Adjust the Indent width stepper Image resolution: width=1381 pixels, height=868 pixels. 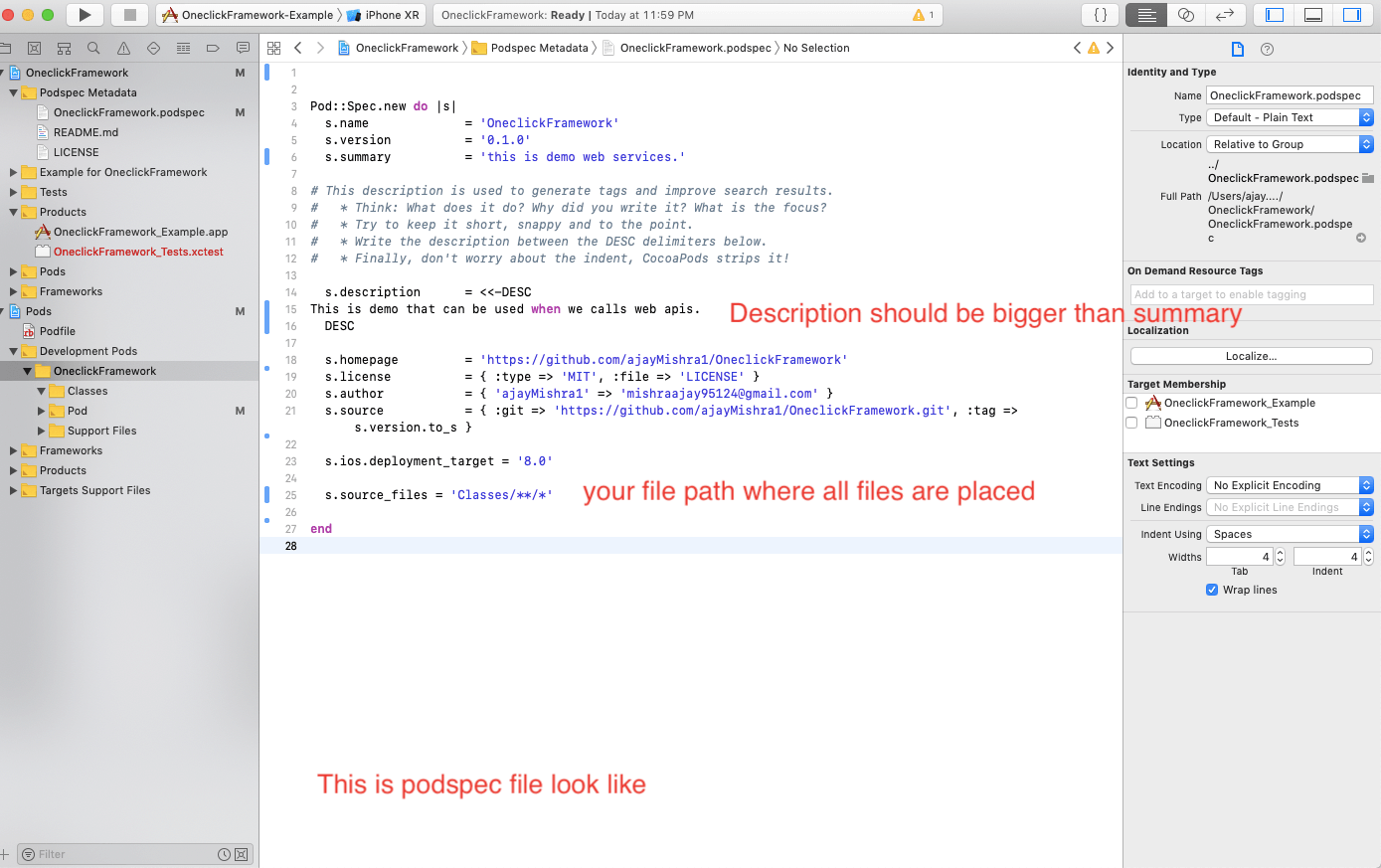[1368, 557]
